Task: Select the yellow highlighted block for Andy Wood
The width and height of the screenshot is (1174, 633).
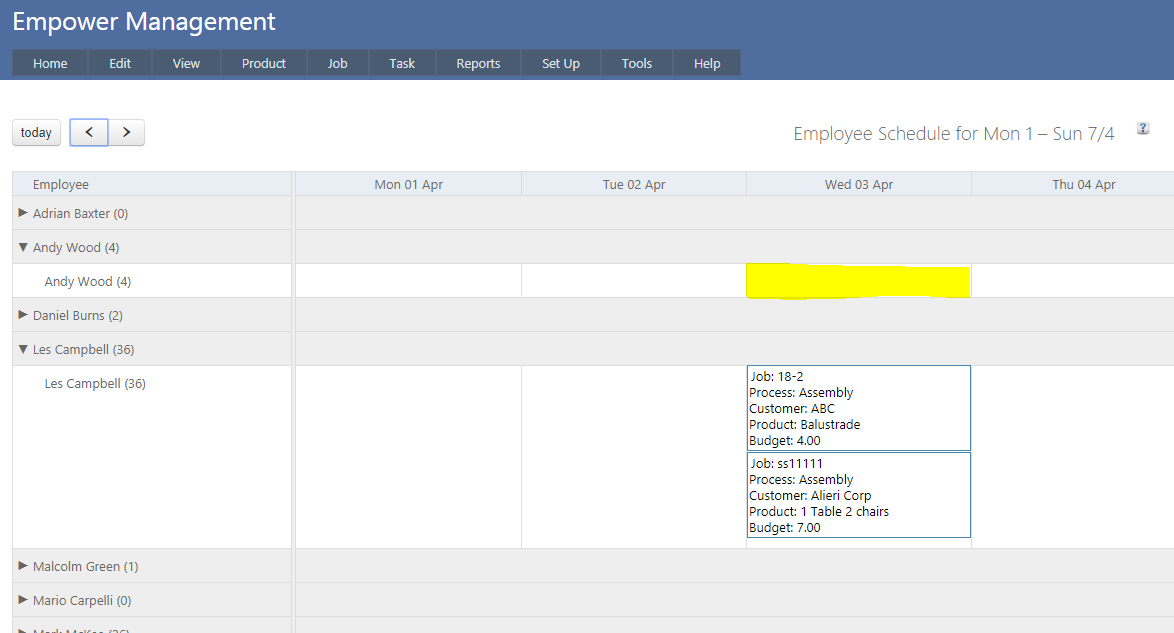Action: pos(858,282)
